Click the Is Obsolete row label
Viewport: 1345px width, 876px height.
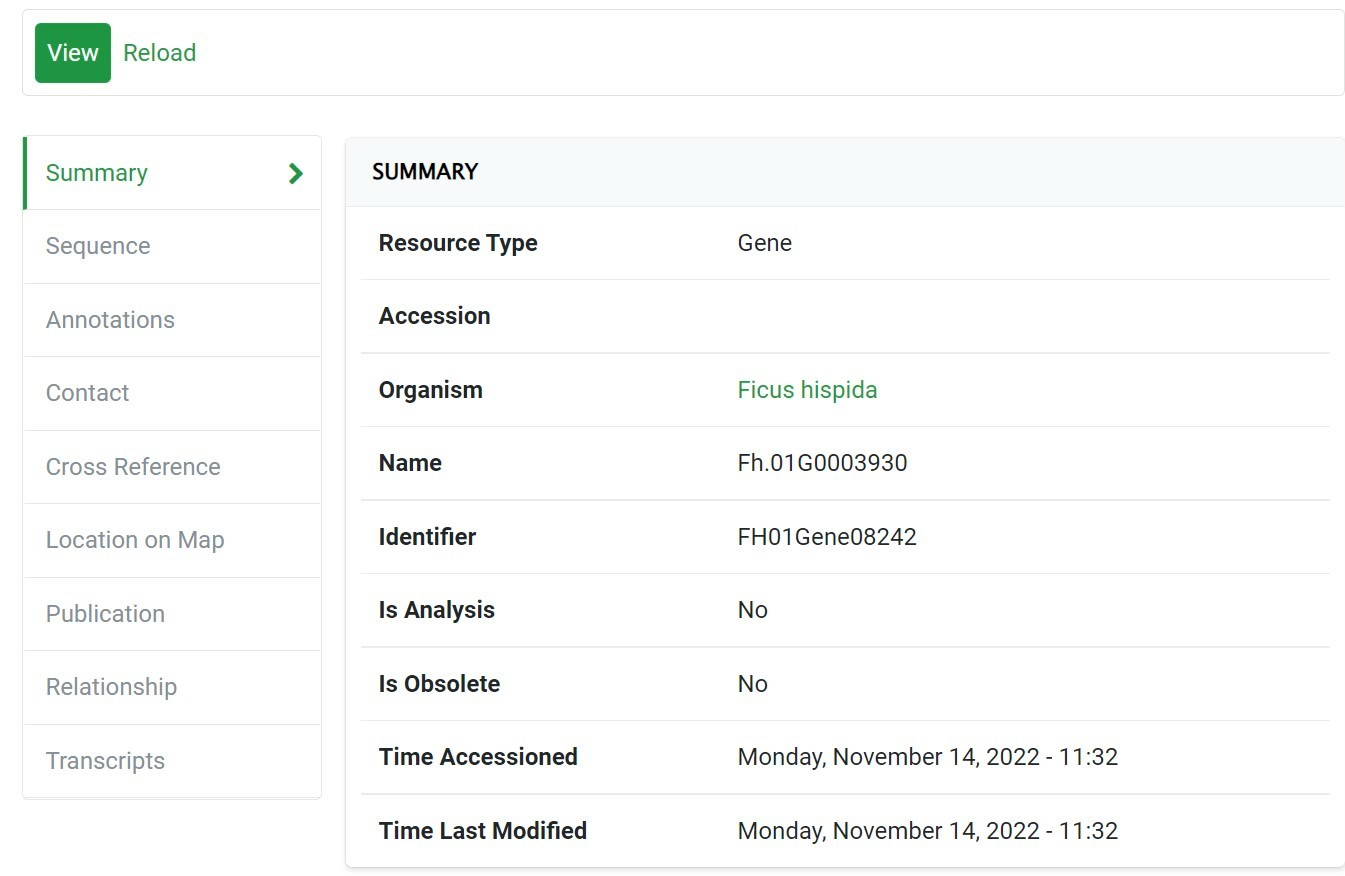(439, 684)
